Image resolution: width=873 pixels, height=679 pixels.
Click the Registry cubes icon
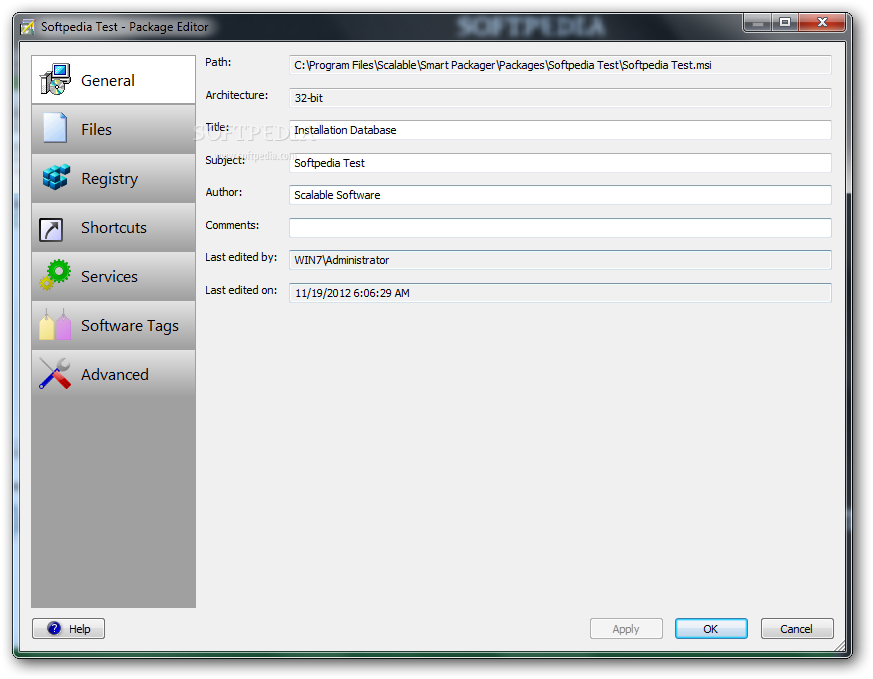point(56,178)
